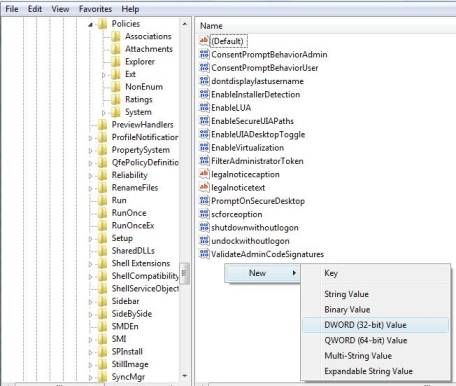Collapse the Policies tree node
Image resolution: width=456 pixels, height=386 pixels.
click(x=90, y=24)
